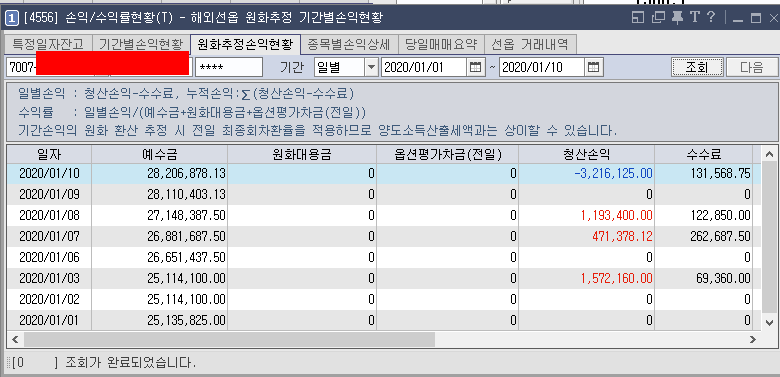This screenshot has width=780, height=377.
Task: Click the 조회 search button
Action: click(697, 67)
